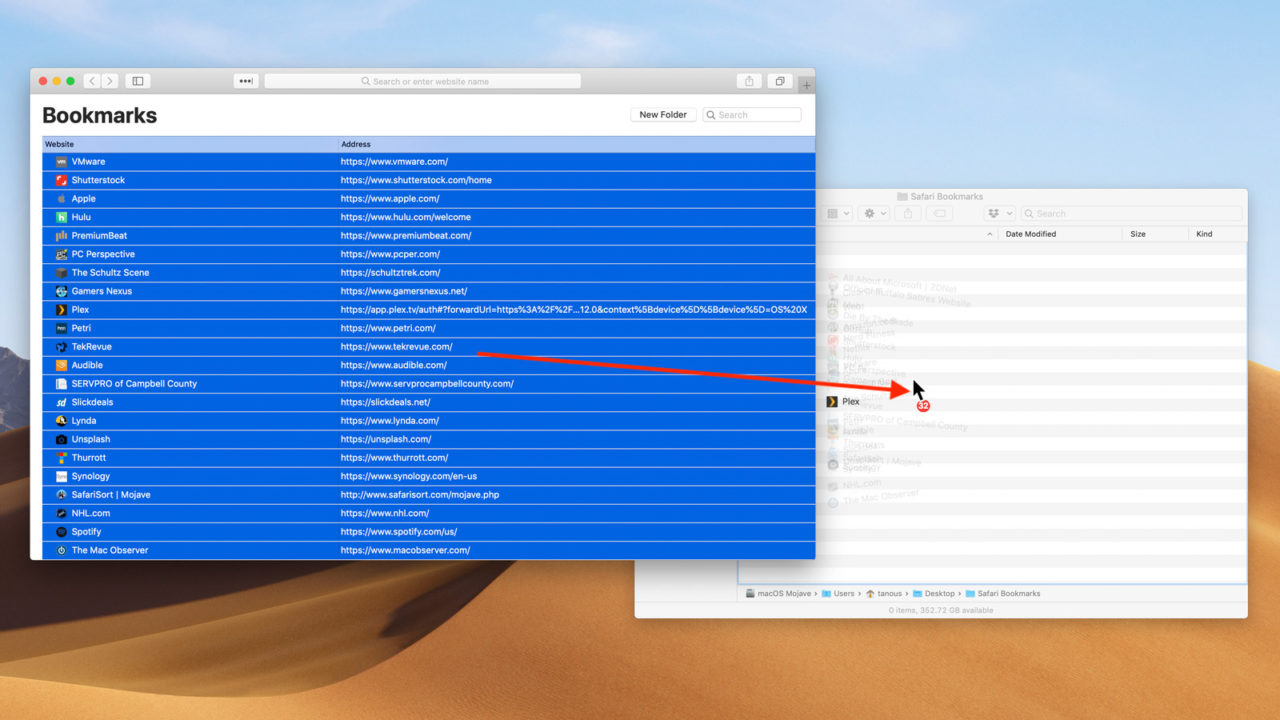Go to Users in Finder path bar
The image size is (1280, 720).
(838, 593)
